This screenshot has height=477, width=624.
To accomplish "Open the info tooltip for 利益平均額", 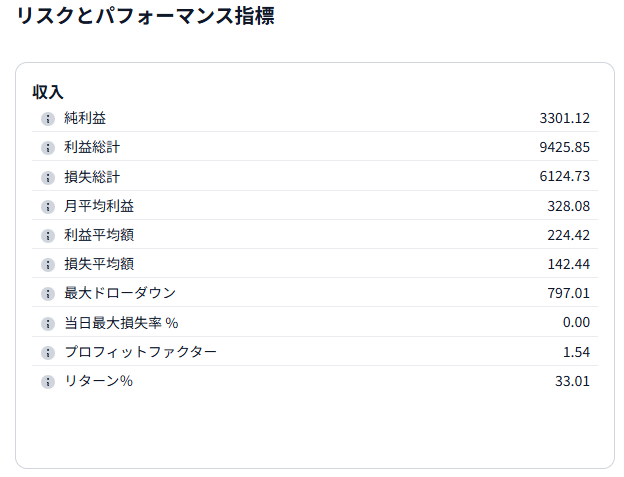I will (47, 236).
